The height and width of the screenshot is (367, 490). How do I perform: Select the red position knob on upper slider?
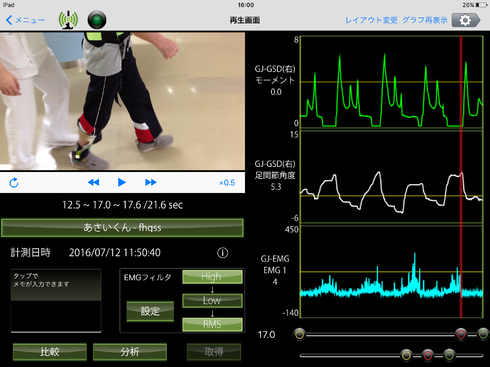tap(461, 334)
